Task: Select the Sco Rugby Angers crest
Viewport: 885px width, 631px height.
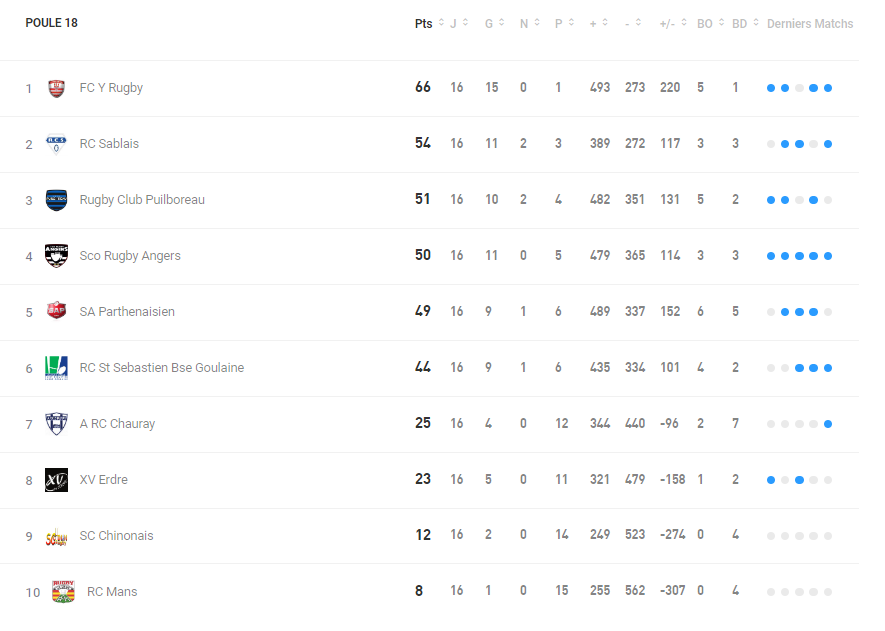Action: pyautogui.click(x=56, y=256)
